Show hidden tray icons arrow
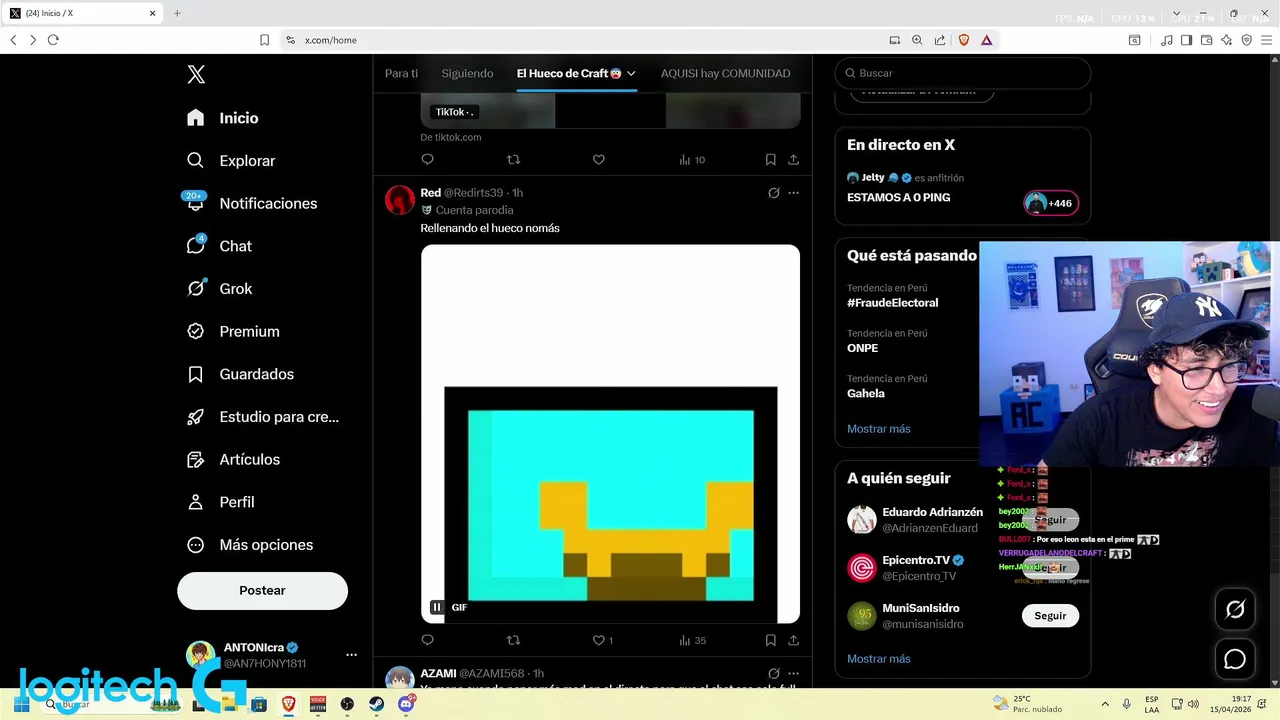This screenshot has width=1280, height=720. click(1105, 704)
